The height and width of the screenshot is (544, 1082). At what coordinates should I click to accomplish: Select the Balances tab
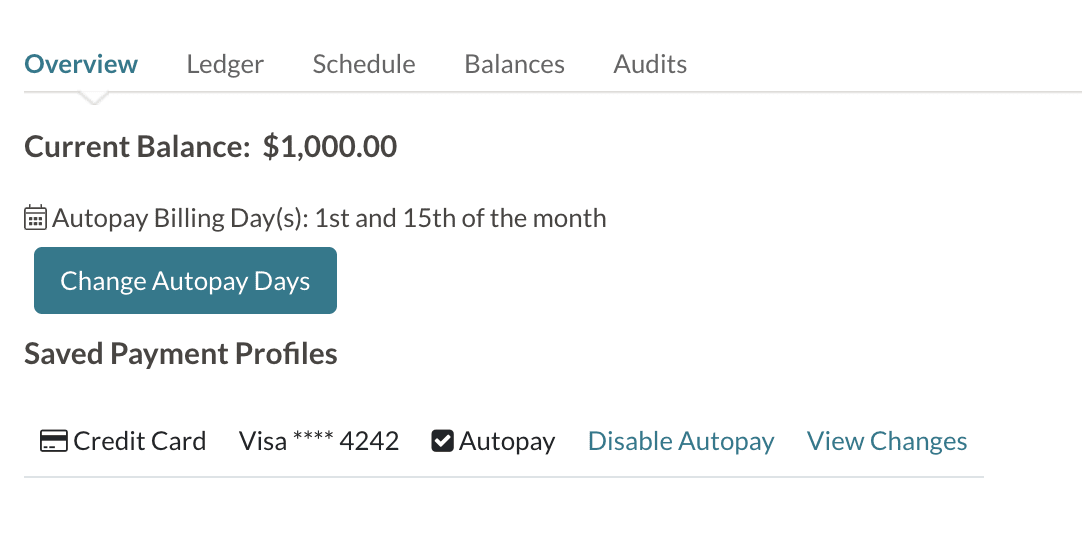point(514,64)
